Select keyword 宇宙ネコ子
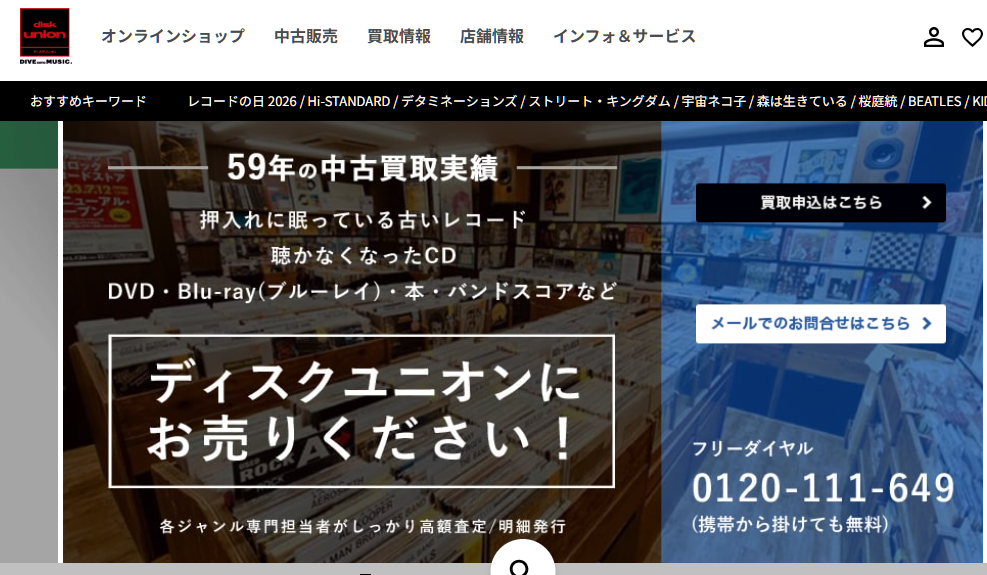This screenshot has height=575, width=987. click(714, 101)
